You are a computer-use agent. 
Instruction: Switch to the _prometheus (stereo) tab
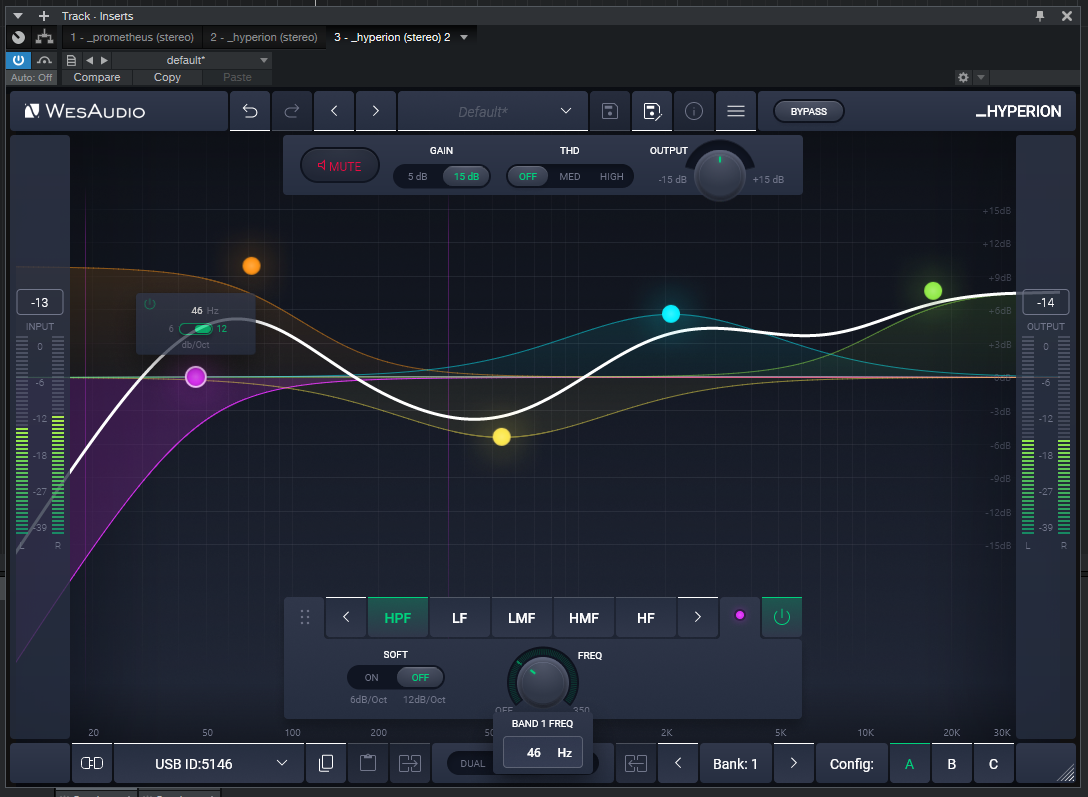(133, 37)
